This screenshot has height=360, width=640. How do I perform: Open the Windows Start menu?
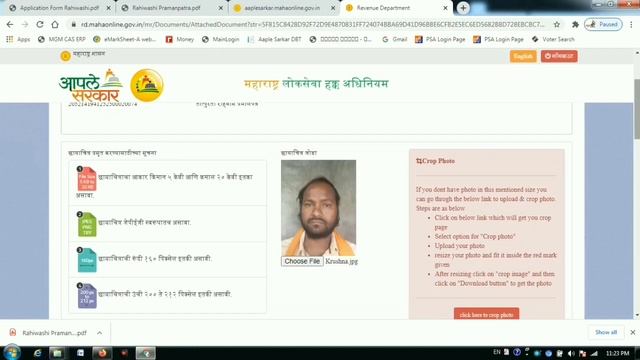click(x=11, y=353)
